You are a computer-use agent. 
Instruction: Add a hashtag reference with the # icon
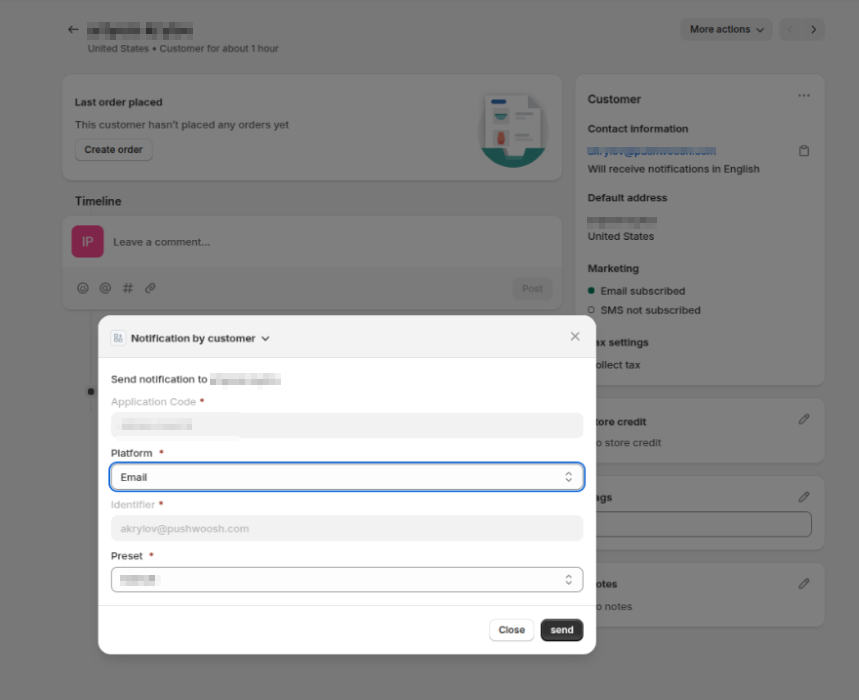(x=128, y=288)
